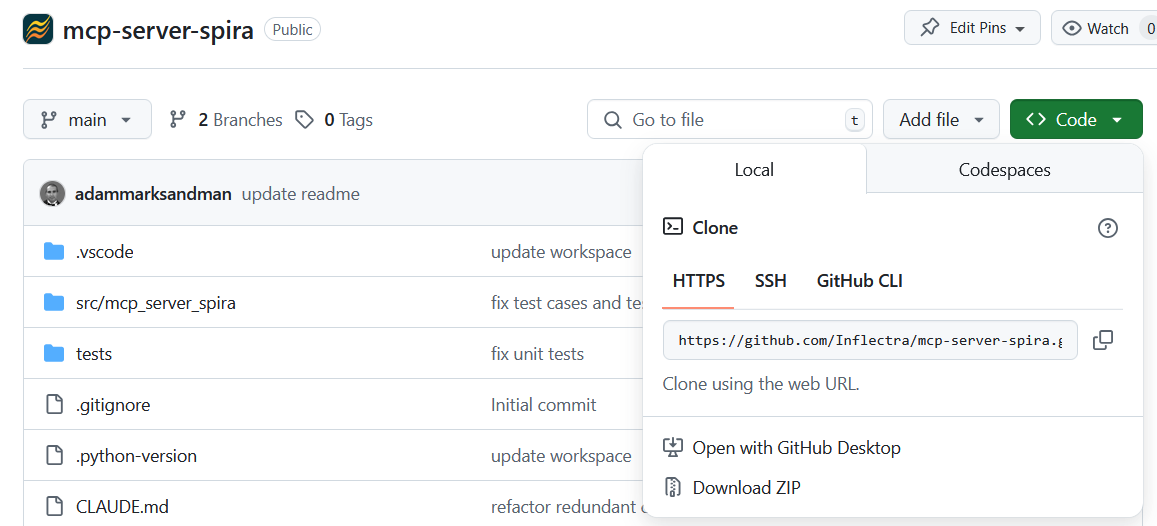Screen dimensions: 1157x526
Task: Click Download ZIP
Action: pos(745,488)
